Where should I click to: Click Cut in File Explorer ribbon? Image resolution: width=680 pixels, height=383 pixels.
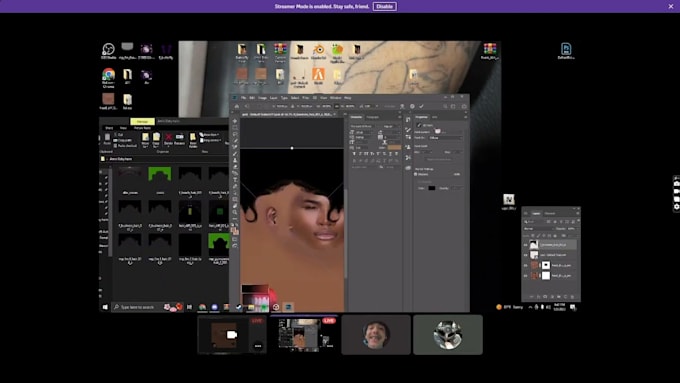pos(117,135)
